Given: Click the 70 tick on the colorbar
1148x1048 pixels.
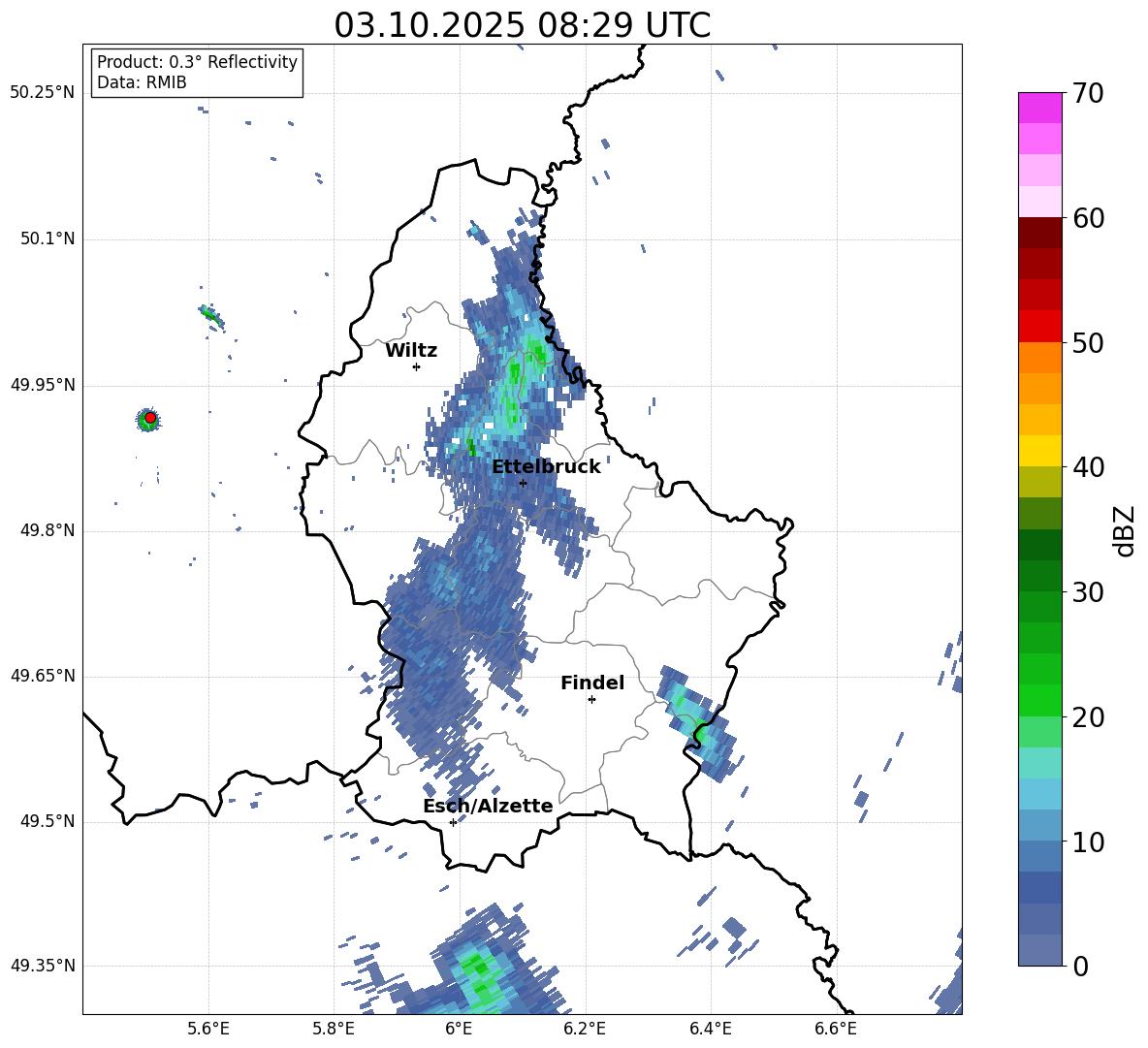Looking at the screenshot, I should tap(1087, 93).
